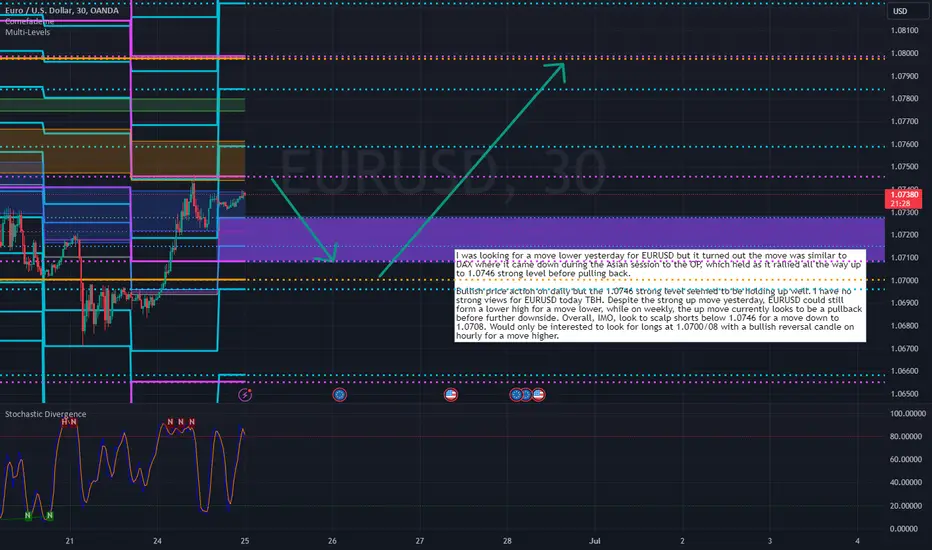
Task: Click date label 27 on time axis
Action: click(420, 541)
